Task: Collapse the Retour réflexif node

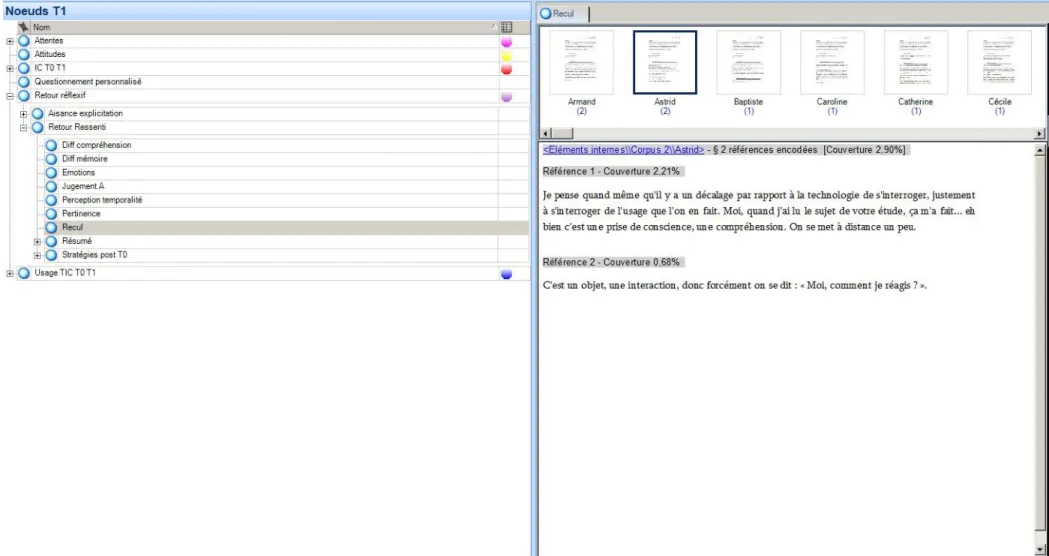Action: tap(10, 96)
